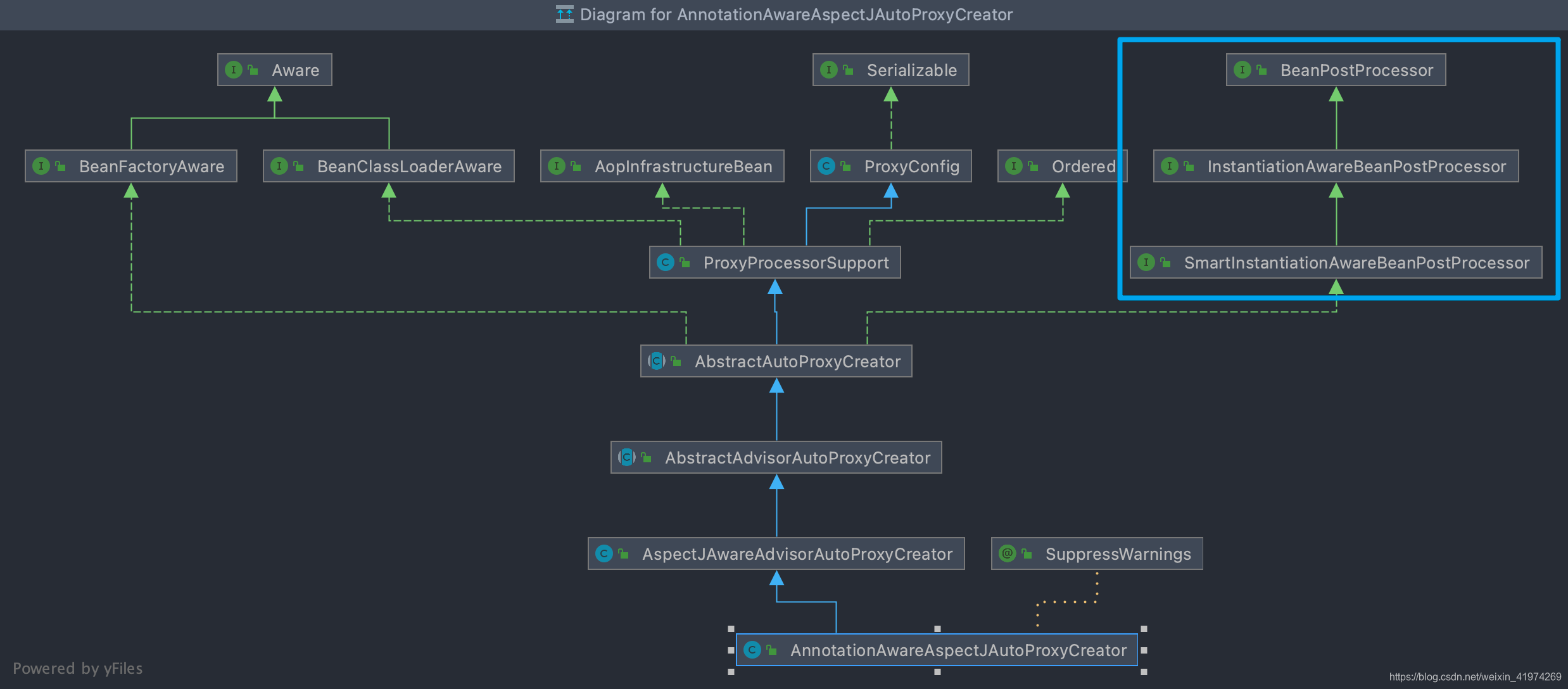Screen dimensions: 1568x689
Task: Click abstract class icon on AbstractAutoProxyCreator
Action: point(657,361)
